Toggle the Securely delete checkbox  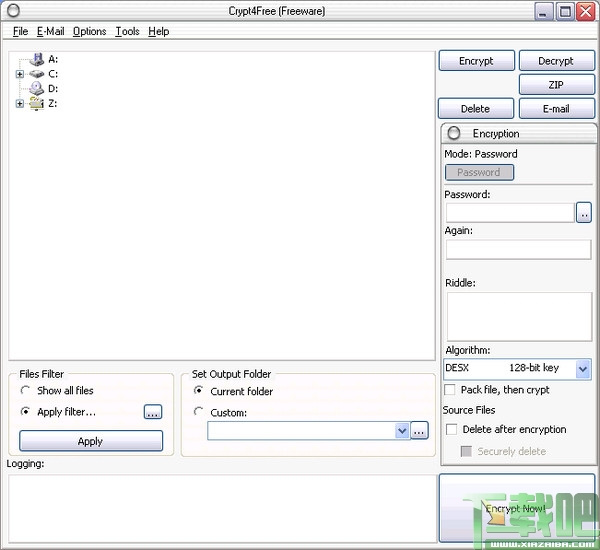466,451
